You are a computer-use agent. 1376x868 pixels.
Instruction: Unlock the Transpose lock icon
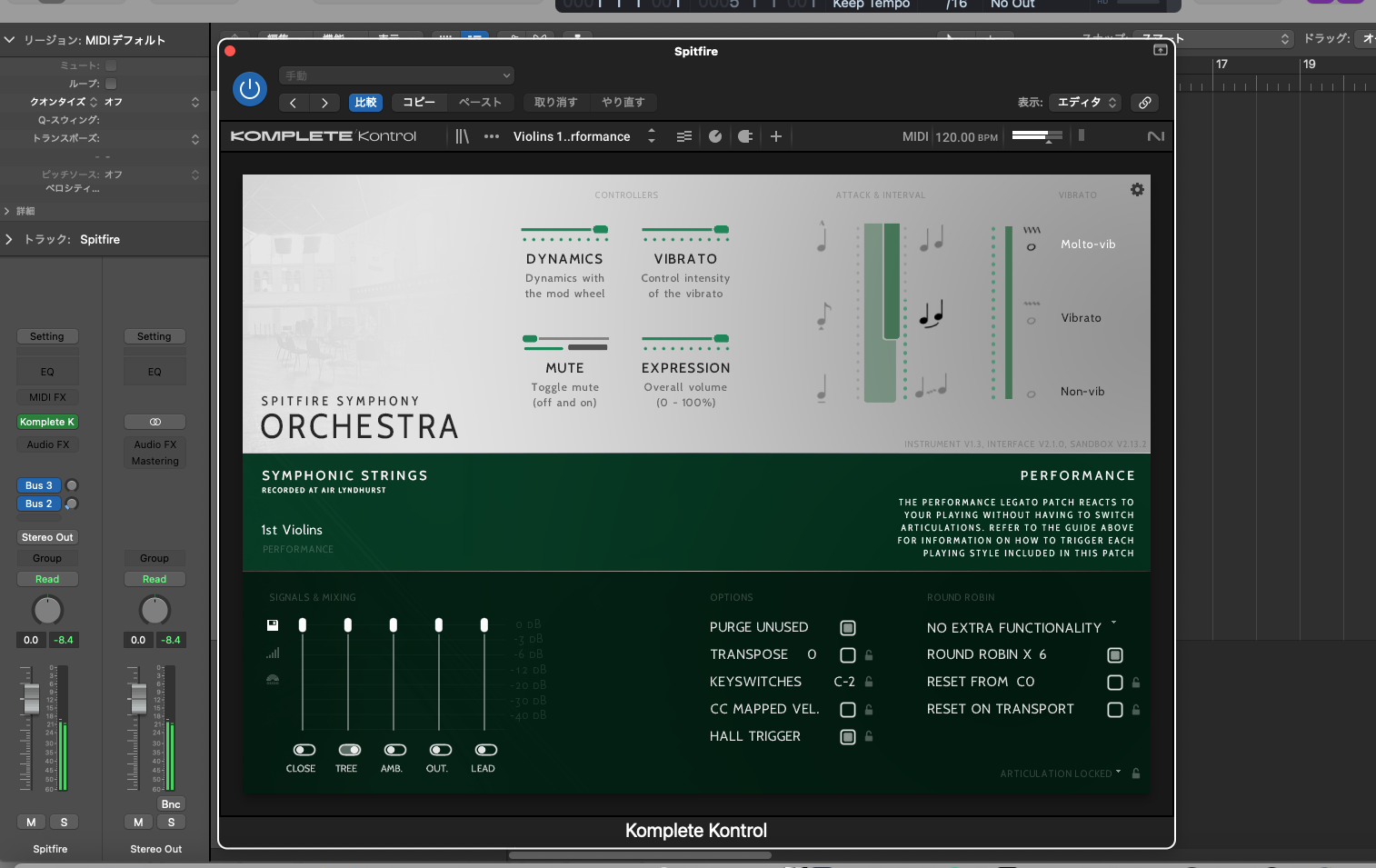click(869, 655)
